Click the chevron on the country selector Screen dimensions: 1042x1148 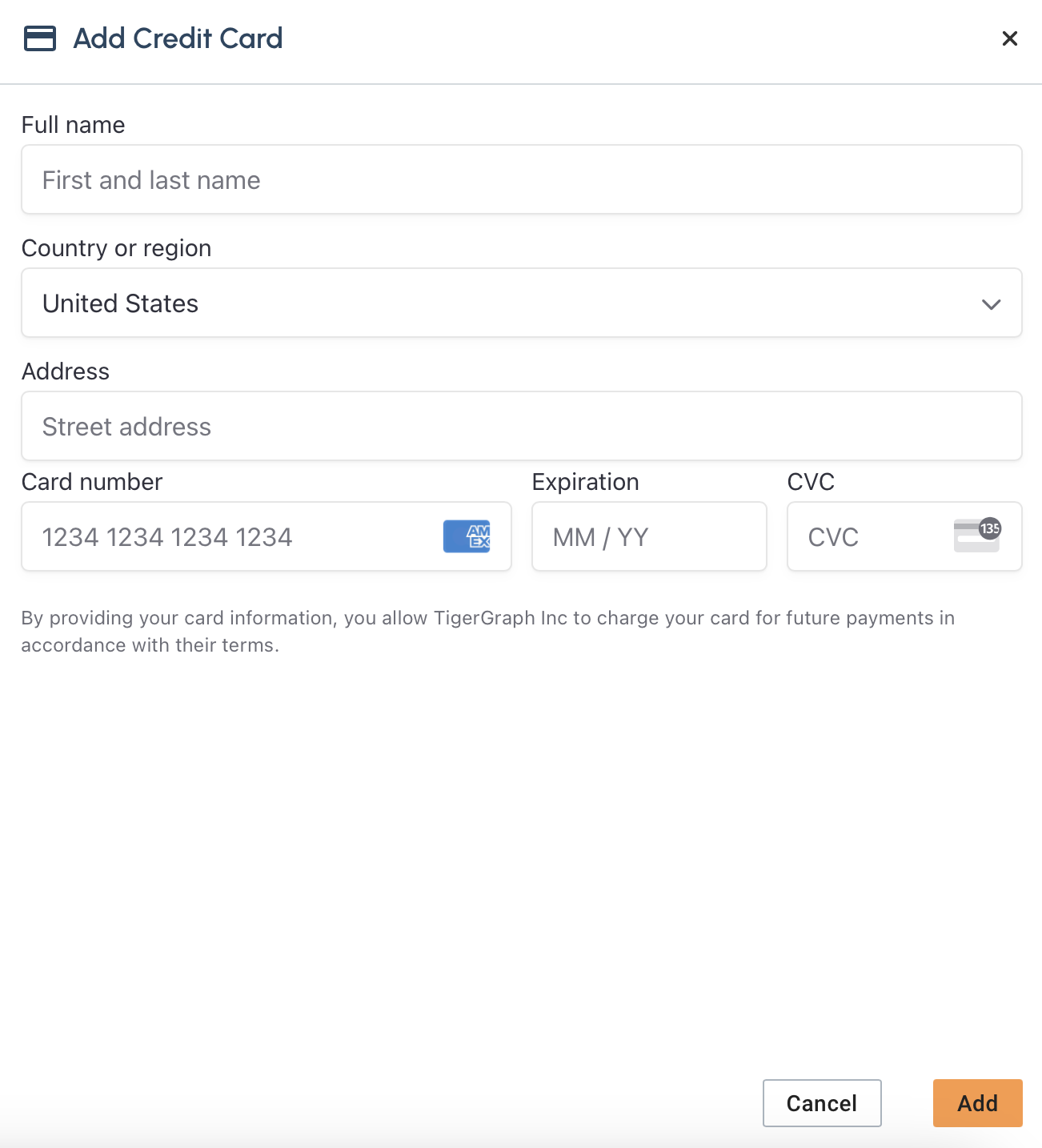coord(991,304)
